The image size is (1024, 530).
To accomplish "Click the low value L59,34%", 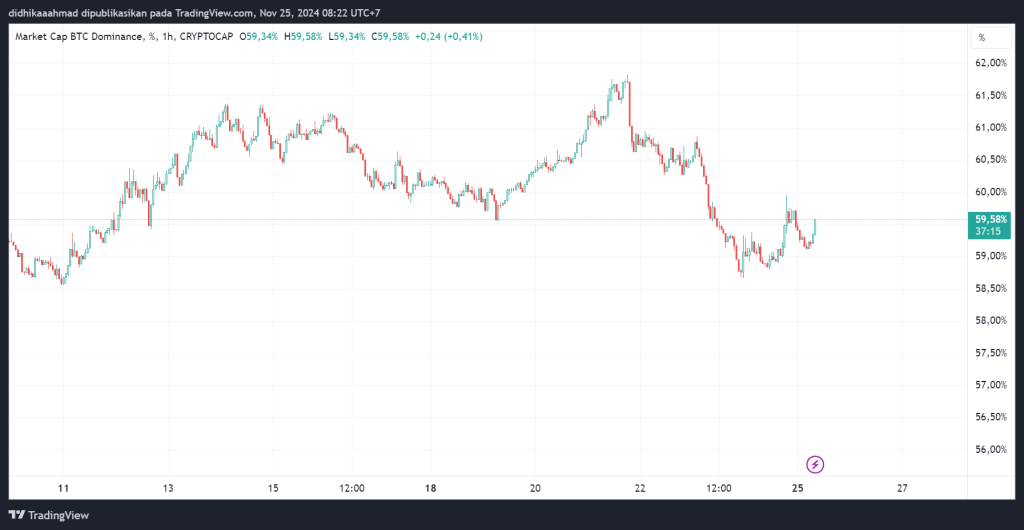I will click(x=346, y=37).
